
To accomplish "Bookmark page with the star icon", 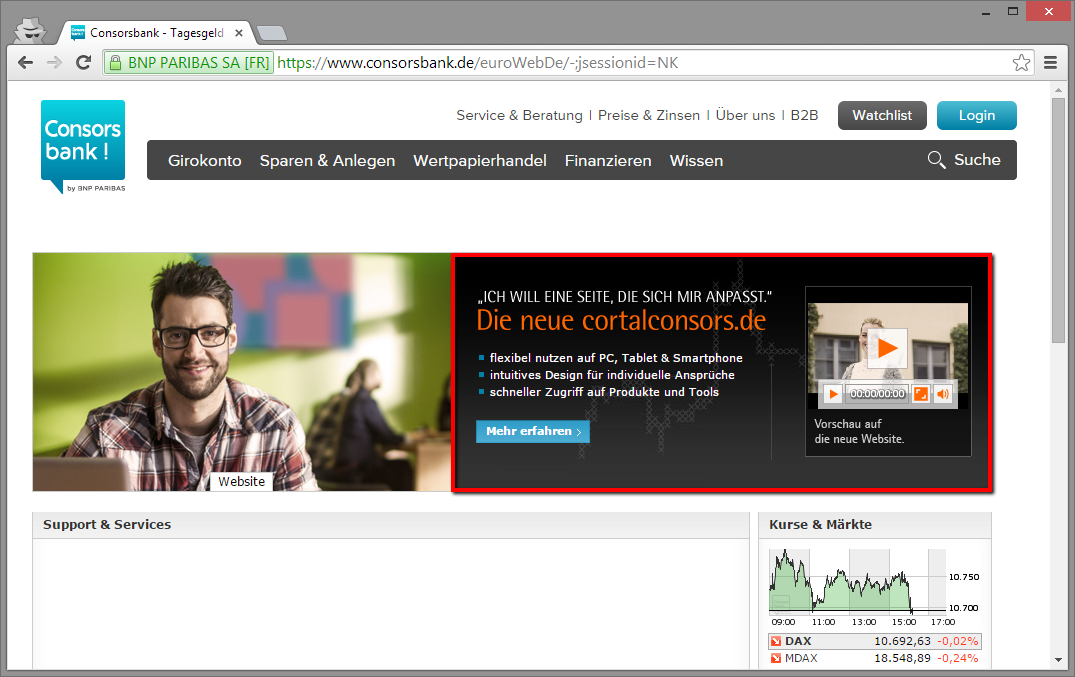I will pos(1021,63).
